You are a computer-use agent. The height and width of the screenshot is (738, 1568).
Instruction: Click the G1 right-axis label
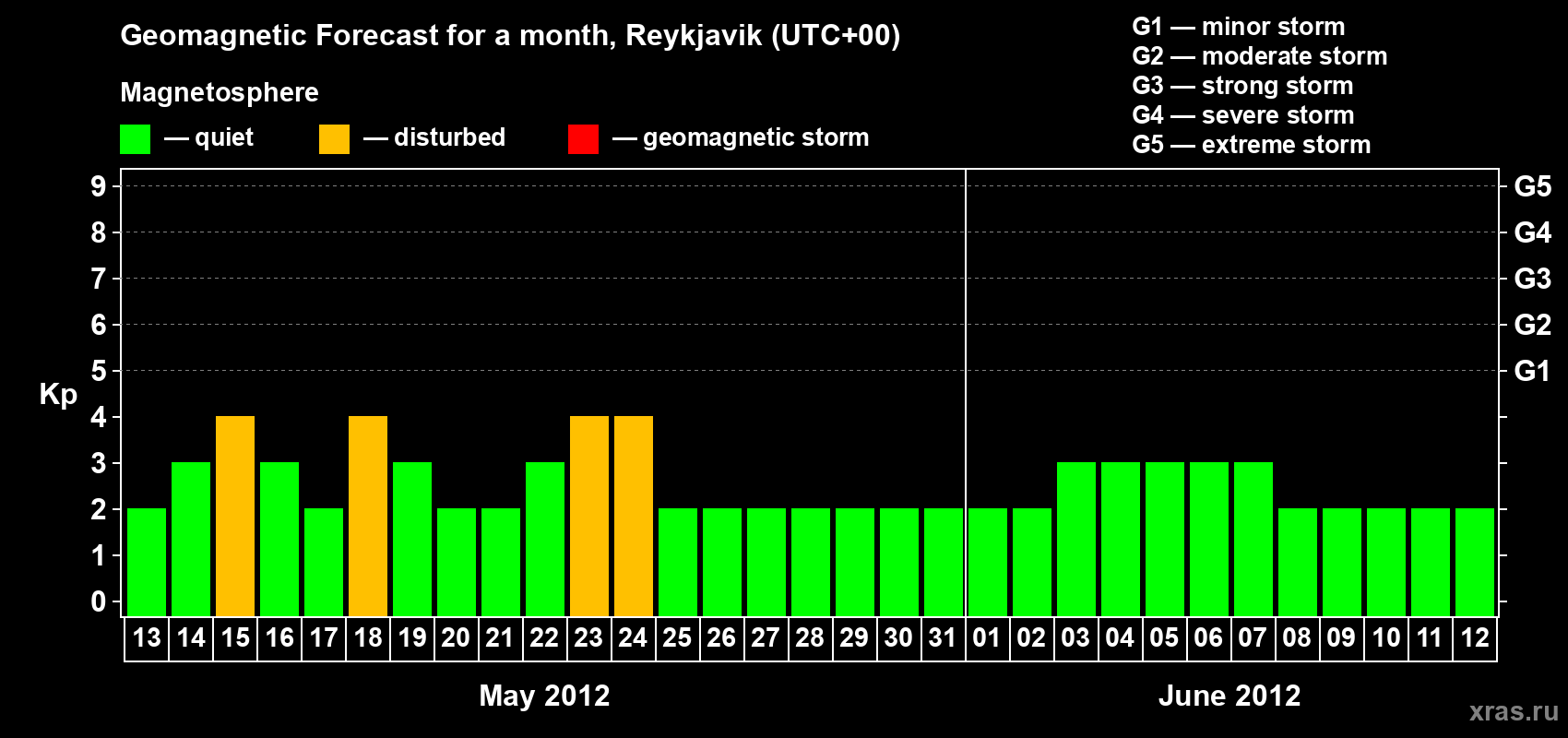tap(1533, 371)
